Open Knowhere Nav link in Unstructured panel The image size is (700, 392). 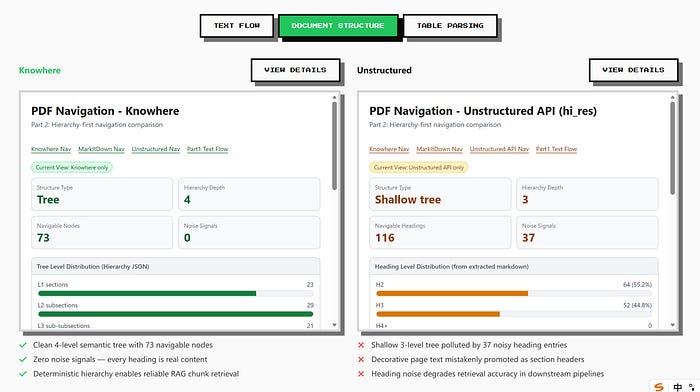[x=389, y=149]
